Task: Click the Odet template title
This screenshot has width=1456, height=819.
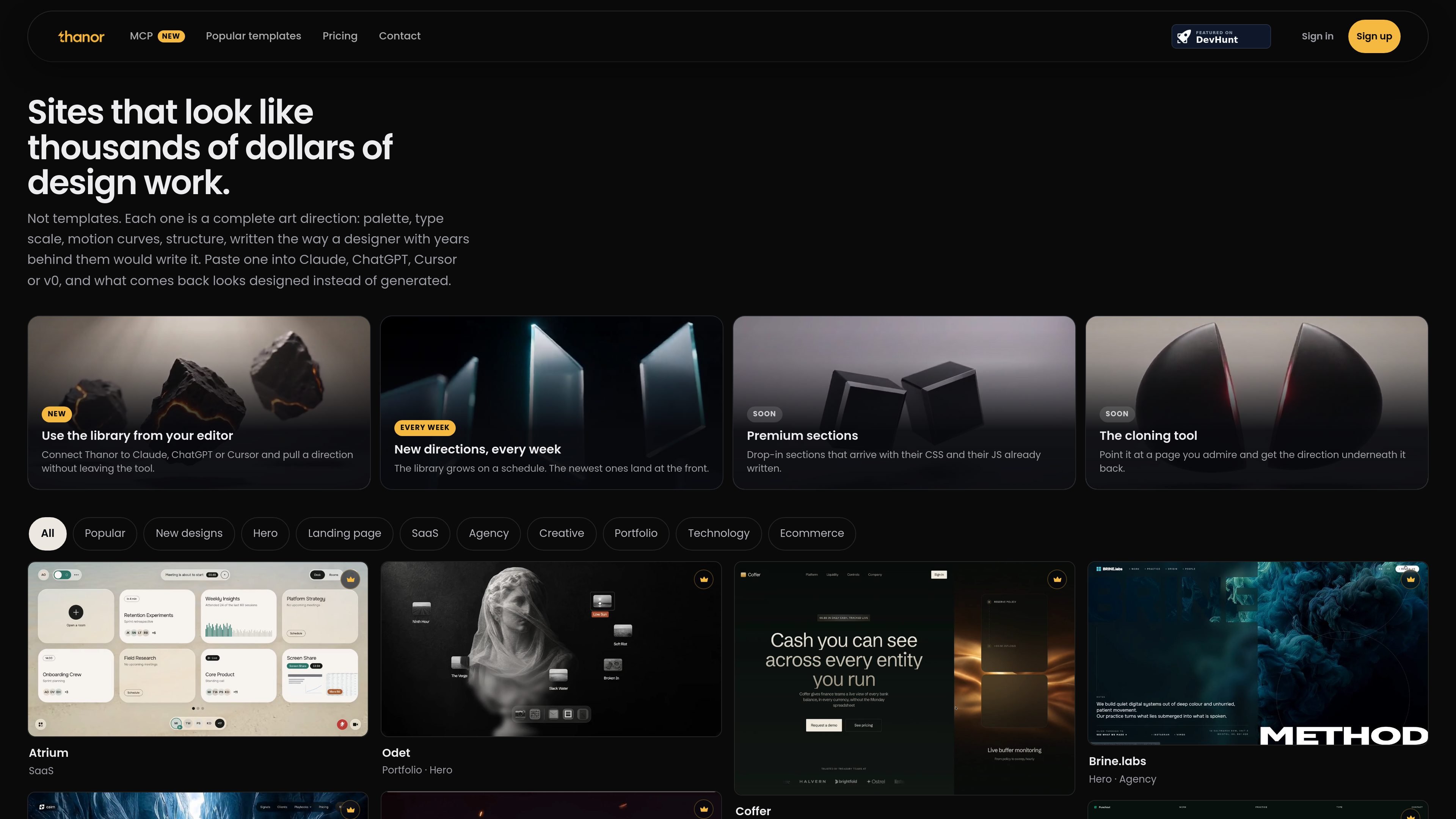Action: click(396, 753)
